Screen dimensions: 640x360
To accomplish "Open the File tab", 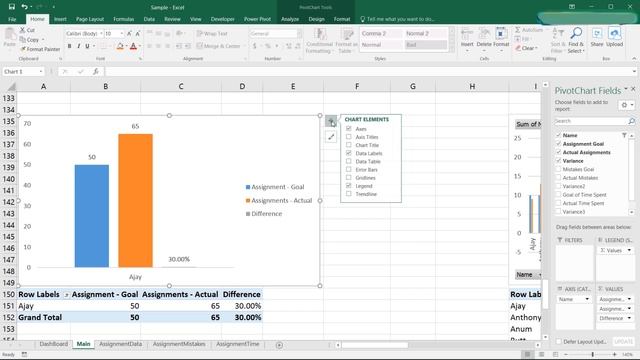I will pyautogui.click(x=12, y=19).
